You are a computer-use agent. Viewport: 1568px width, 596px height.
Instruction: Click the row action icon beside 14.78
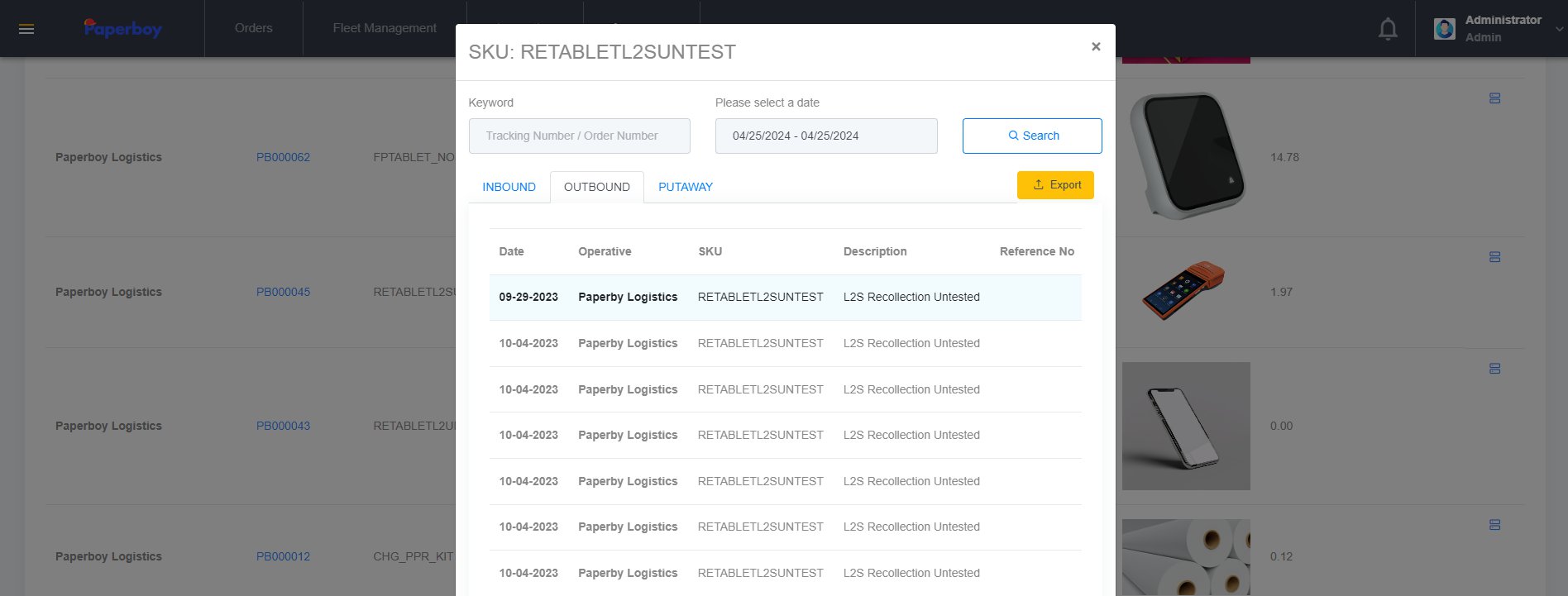click(1494, 98)
